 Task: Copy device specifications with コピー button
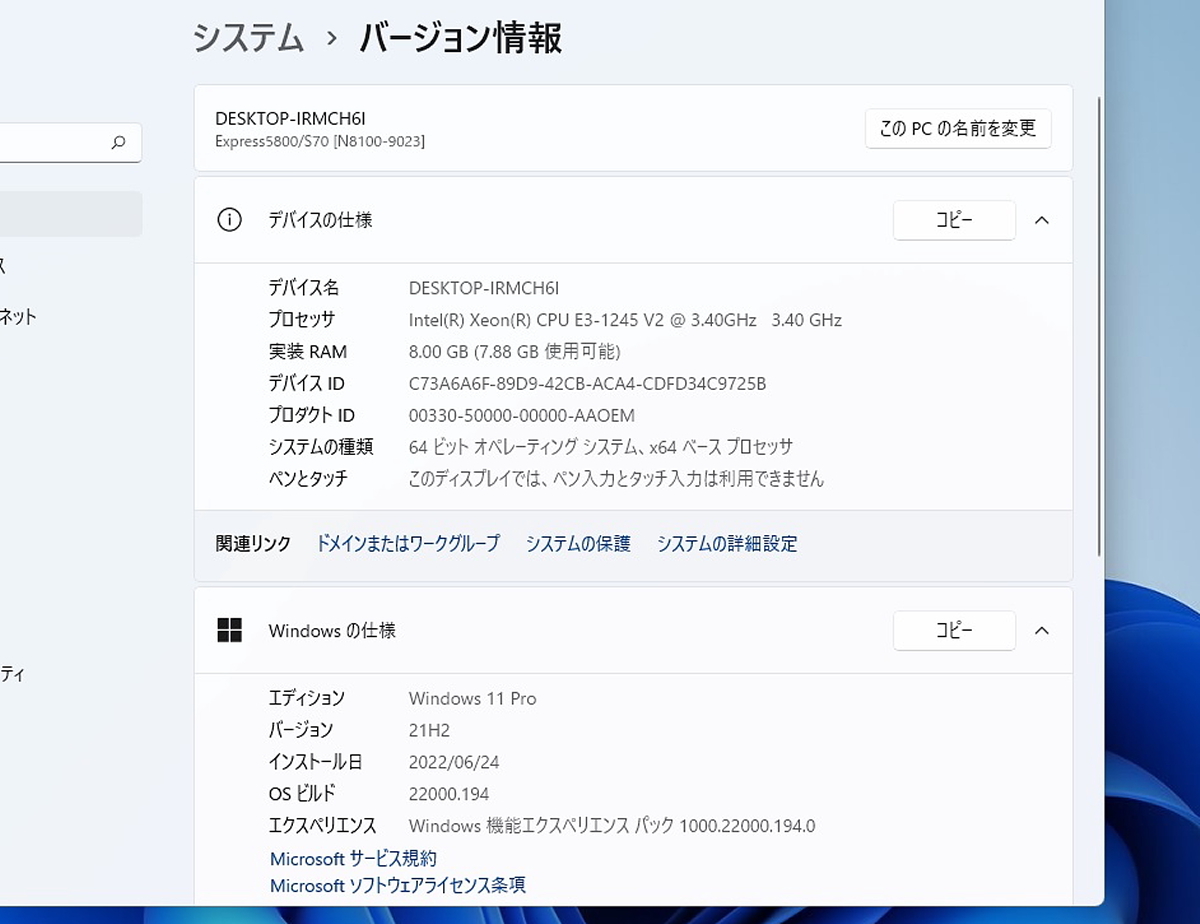click(954, 220)
